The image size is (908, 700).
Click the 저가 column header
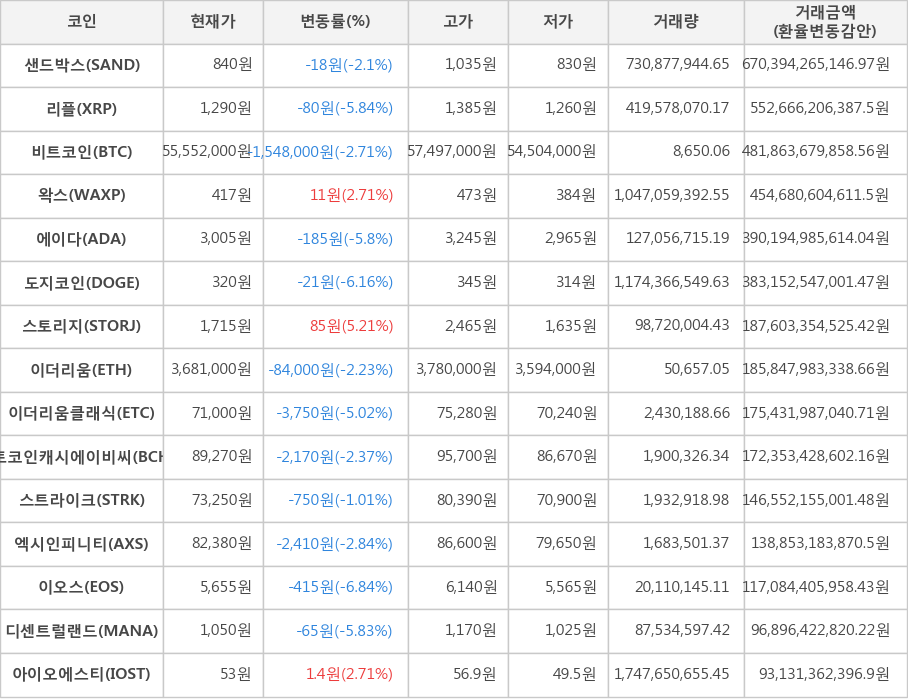558,22
